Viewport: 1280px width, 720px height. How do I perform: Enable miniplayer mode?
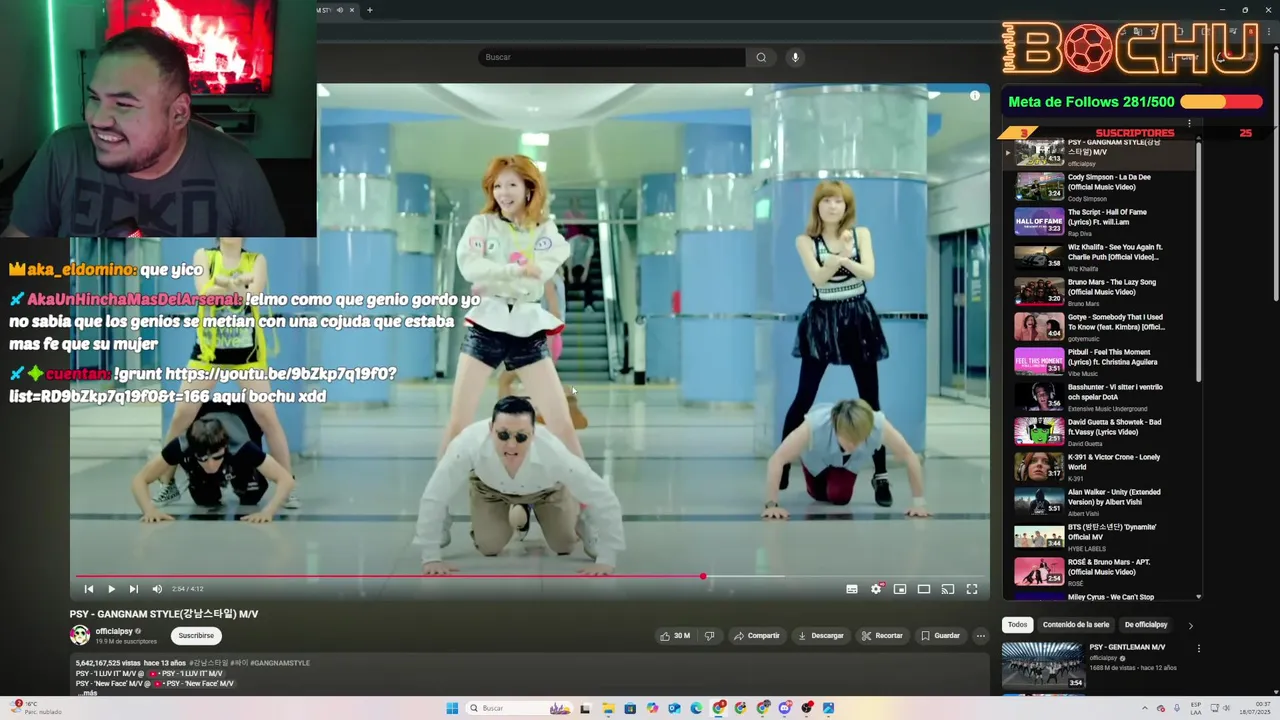click(x=900, y=589)
